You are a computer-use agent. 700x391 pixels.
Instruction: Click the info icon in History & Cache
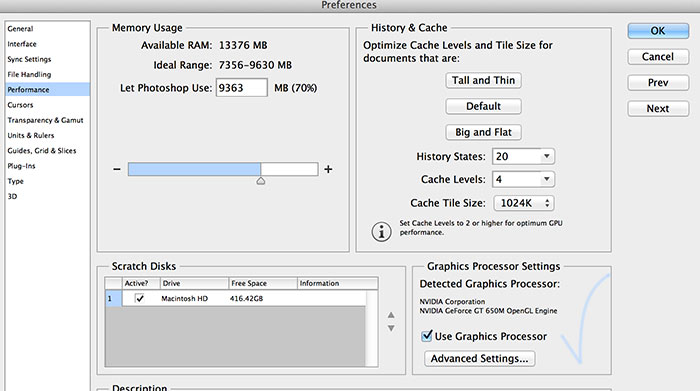pyautogui.click(x=381, y=232)
